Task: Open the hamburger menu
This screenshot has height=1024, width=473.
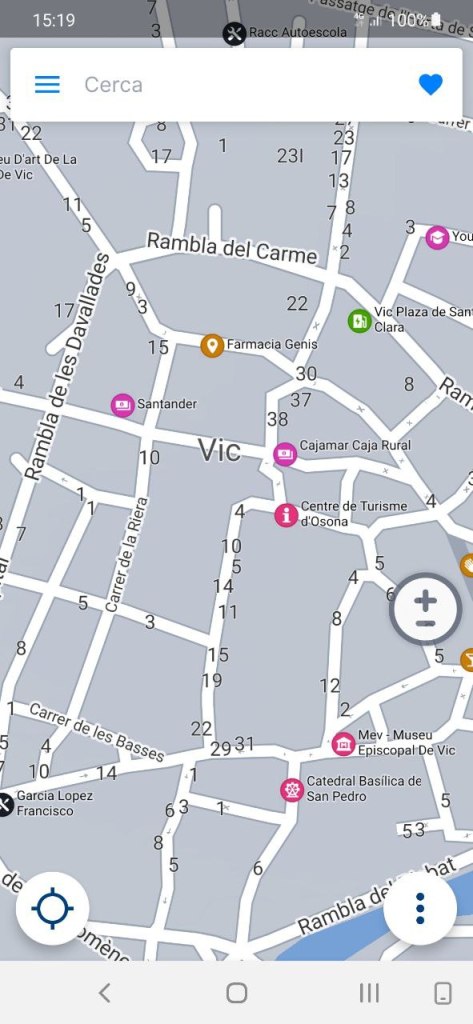Action: (x=47, y=84)
